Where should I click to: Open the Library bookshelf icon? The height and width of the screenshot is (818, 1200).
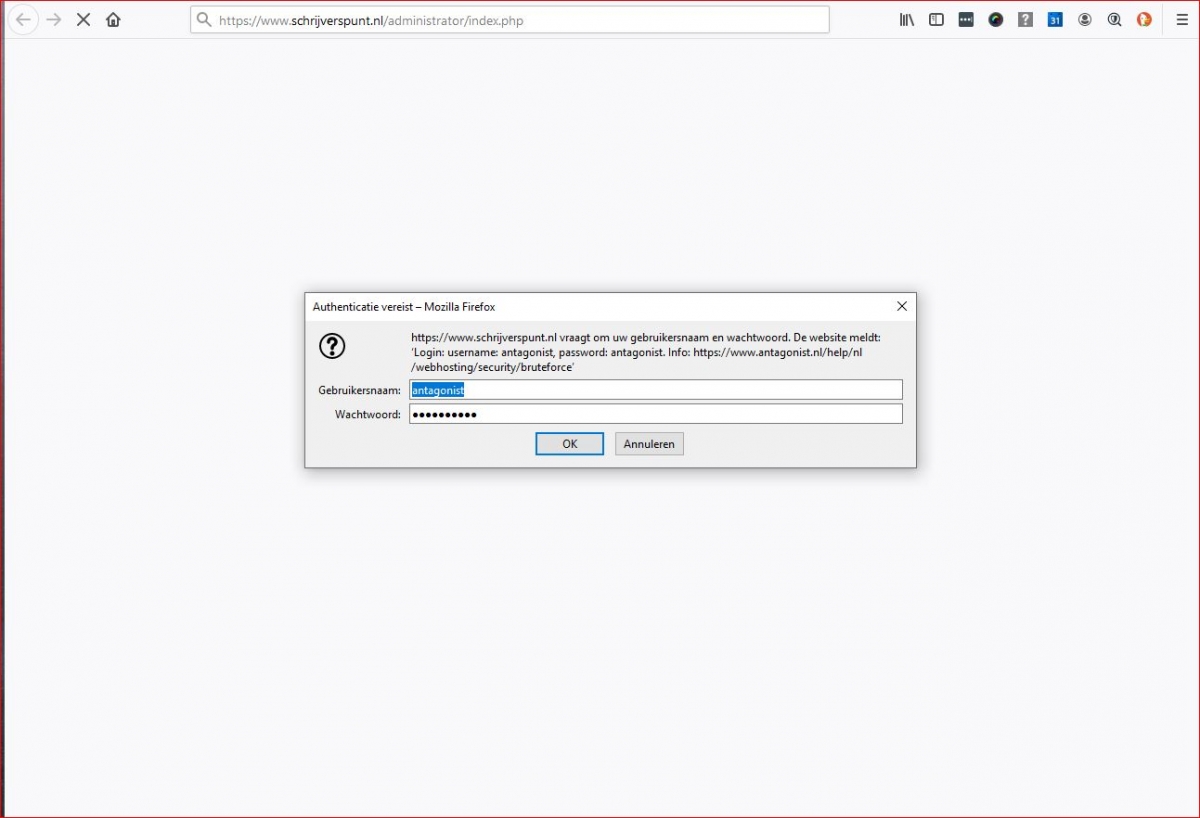pos(907,20)
